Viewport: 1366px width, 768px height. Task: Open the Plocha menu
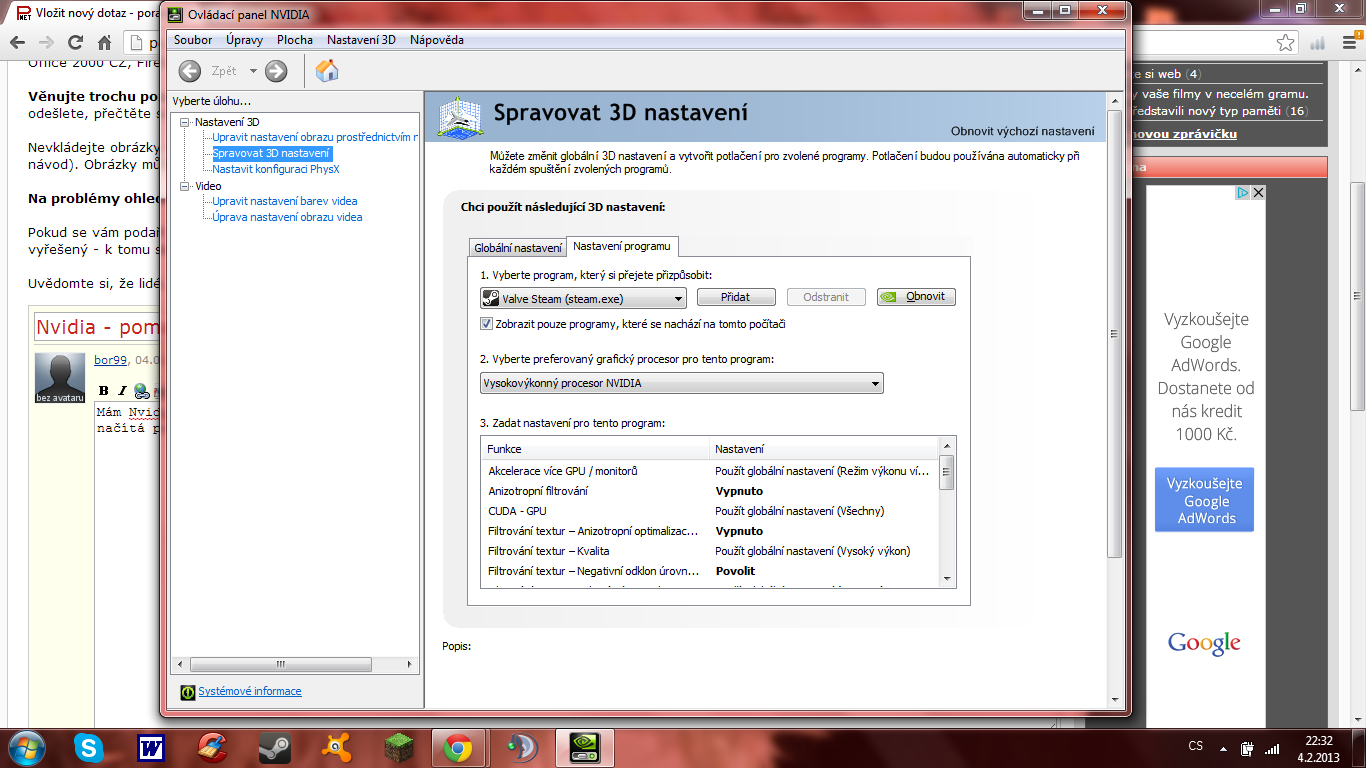point(295,40)
